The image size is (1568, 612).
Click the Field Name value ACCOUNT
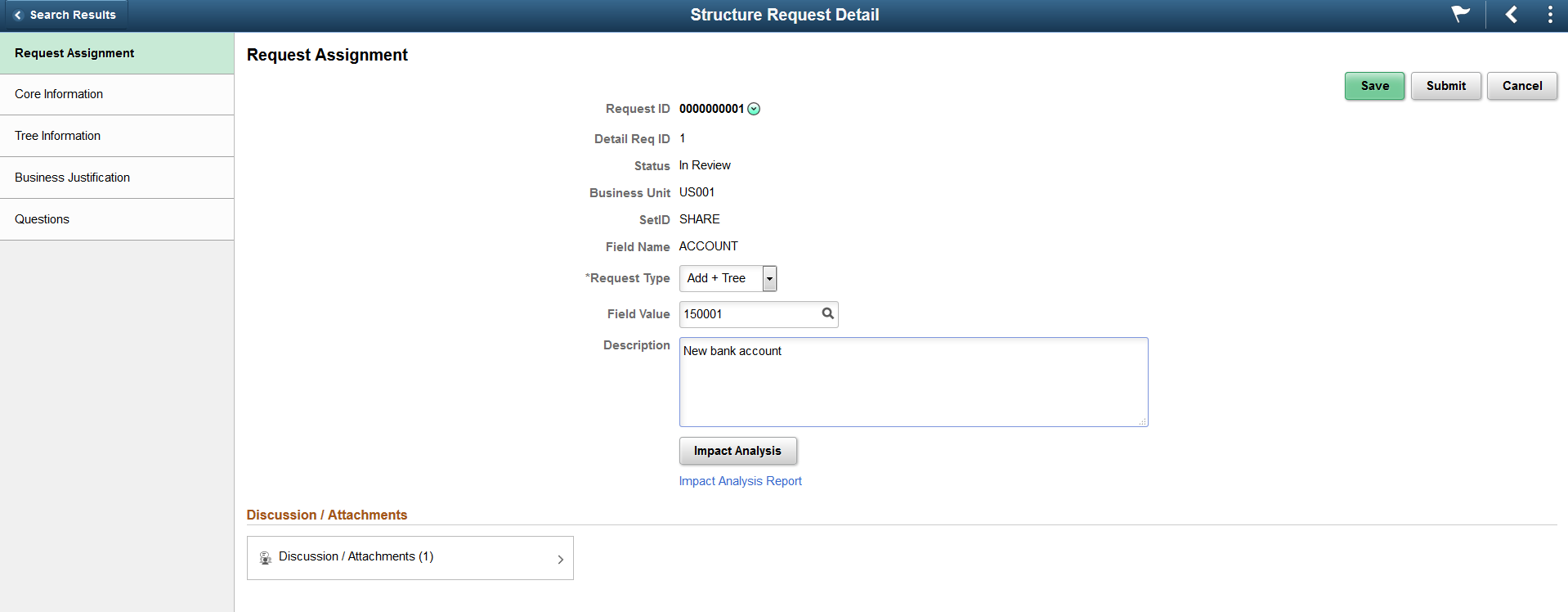708,246
